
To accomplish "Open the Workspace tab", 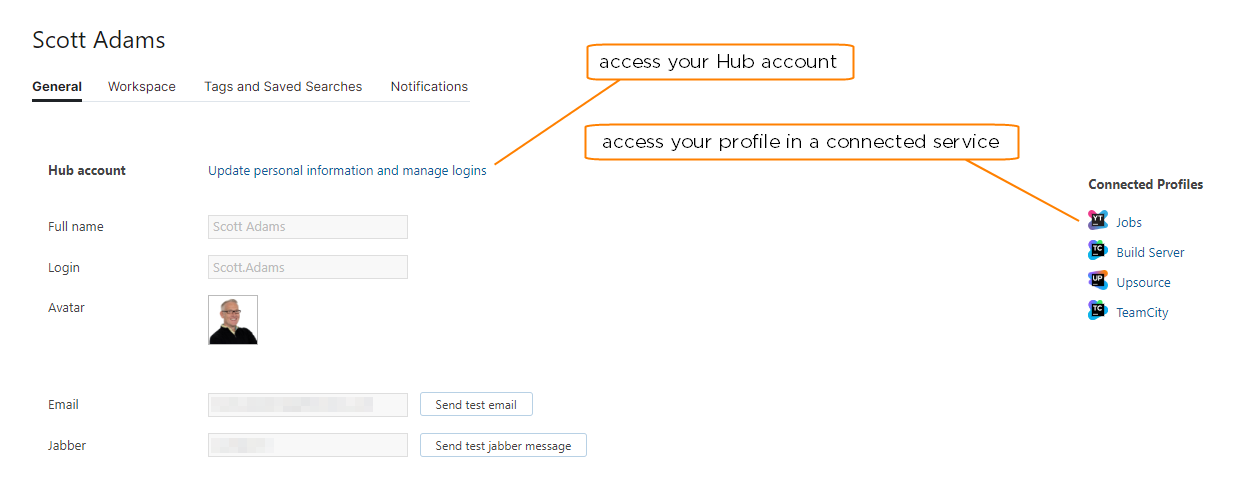I will point(142,87).
